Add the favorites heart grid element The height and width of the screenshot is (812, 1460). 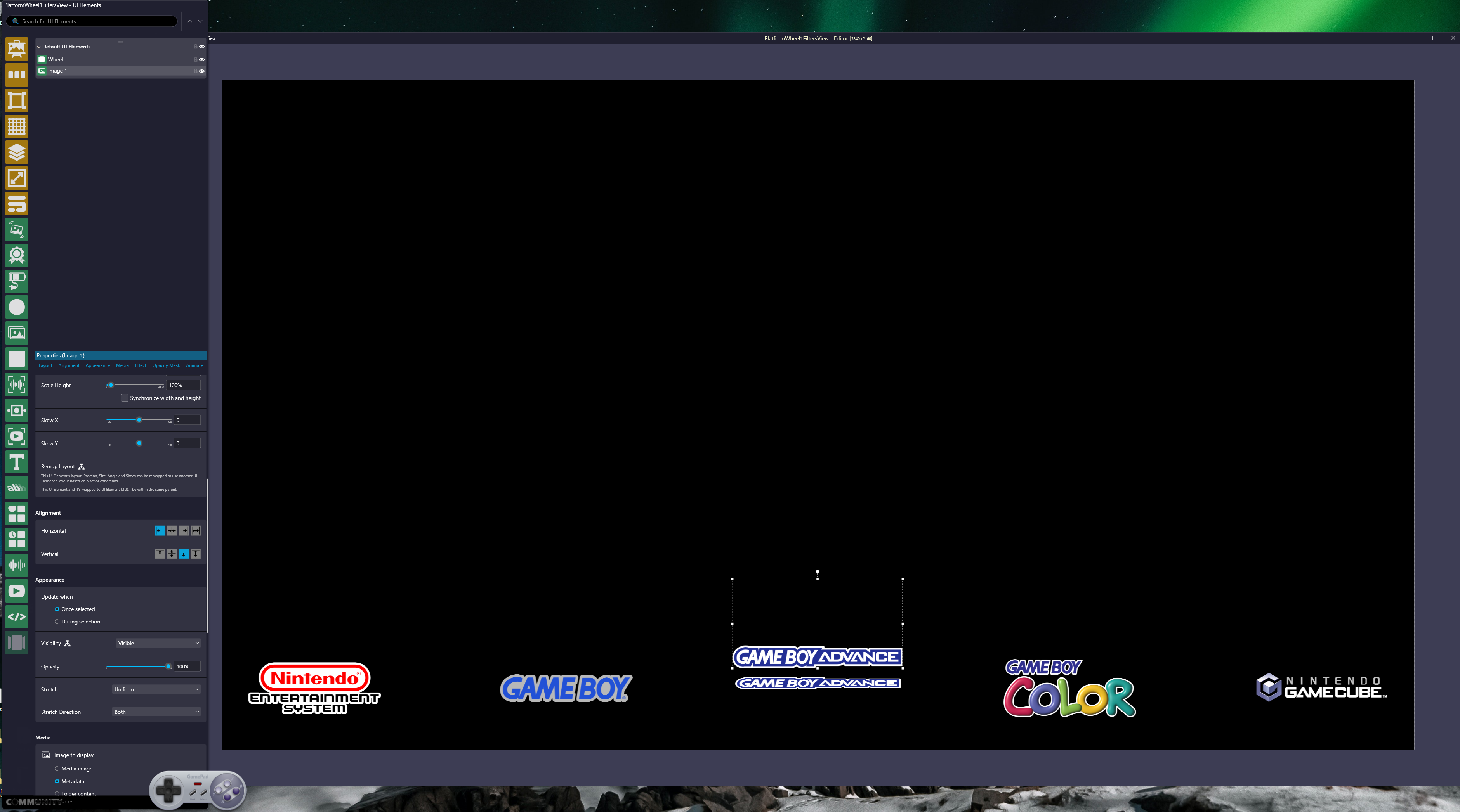(x=16, y=514)
